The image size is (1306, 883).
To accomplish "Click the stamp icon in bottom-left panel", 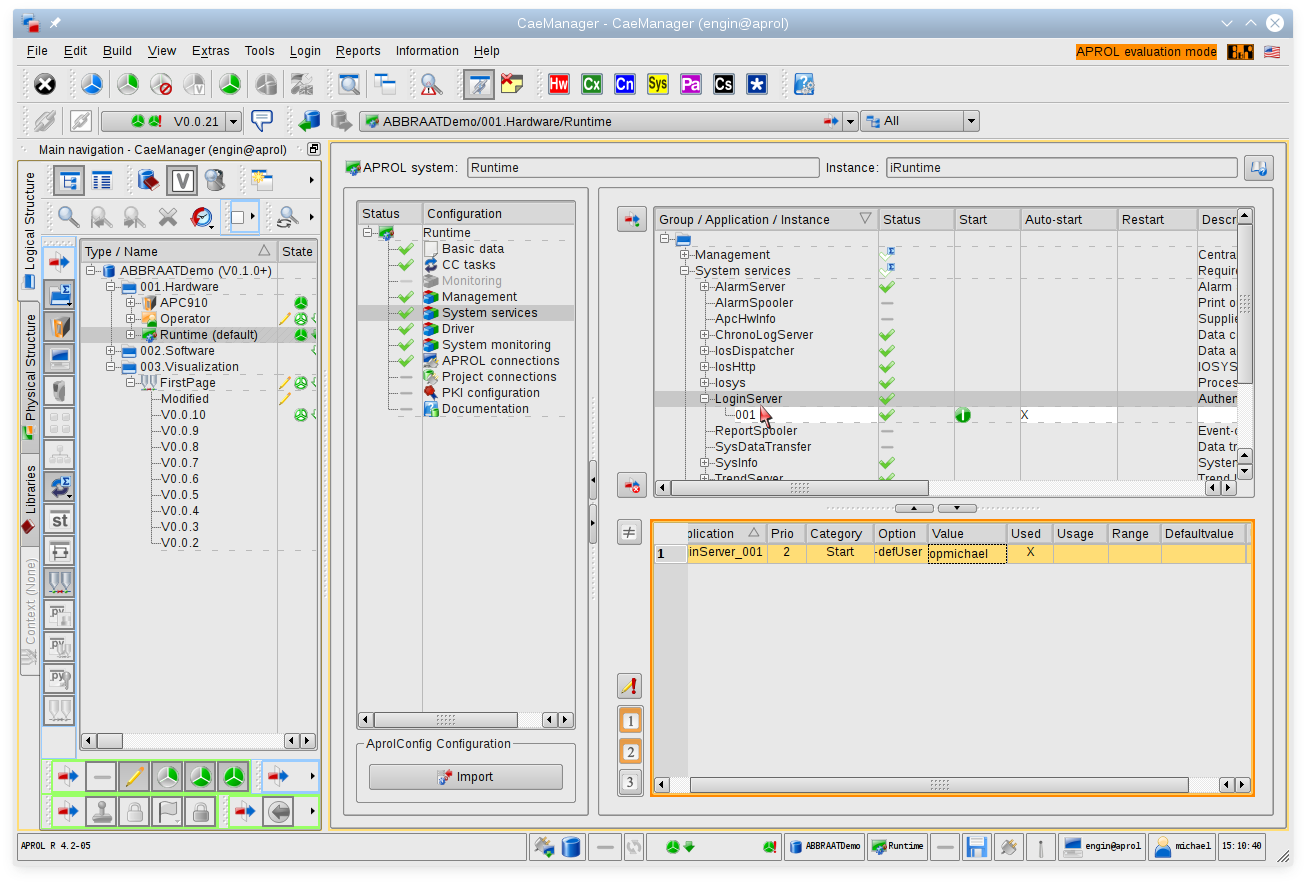I will tap(101, 811).
